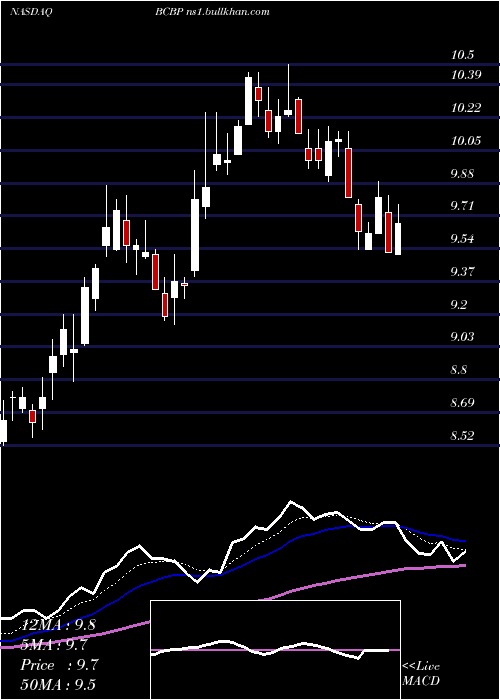This screenshot has height=700, width=500.
Task: Click the Price : 9.7 legend text
Action: click(58, 665)
